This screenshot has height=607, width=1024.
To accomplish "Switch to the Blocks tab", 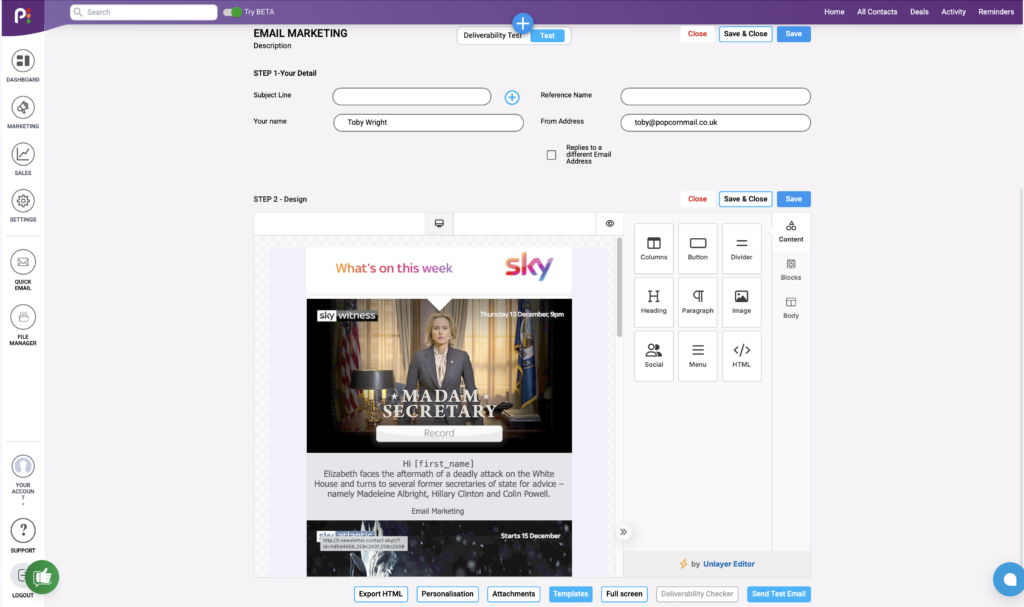I will [791, 269].
